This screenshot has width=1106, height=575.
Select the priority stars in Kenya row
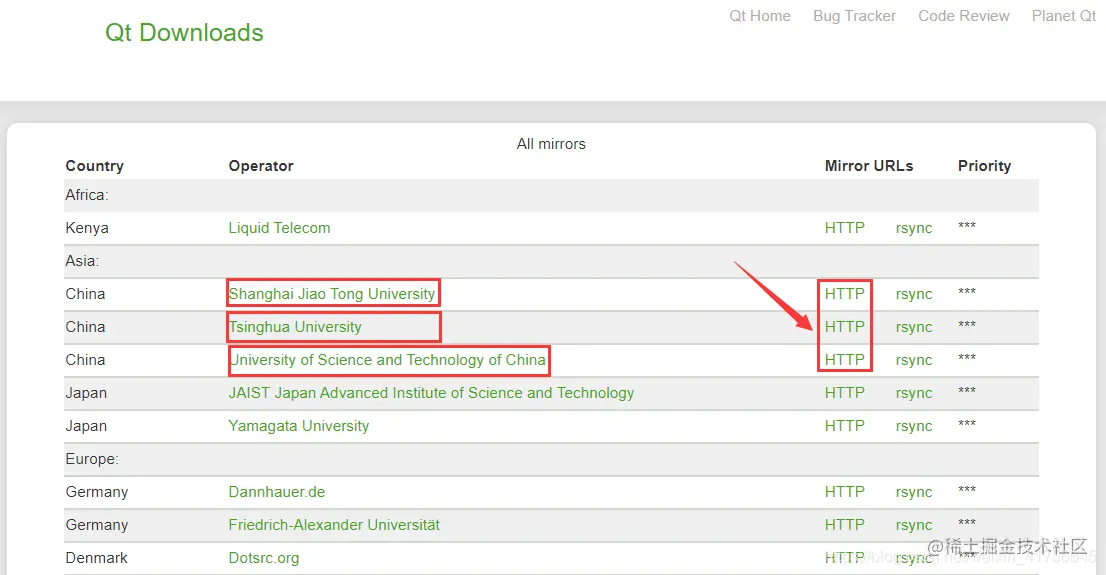tap(966, 226)
